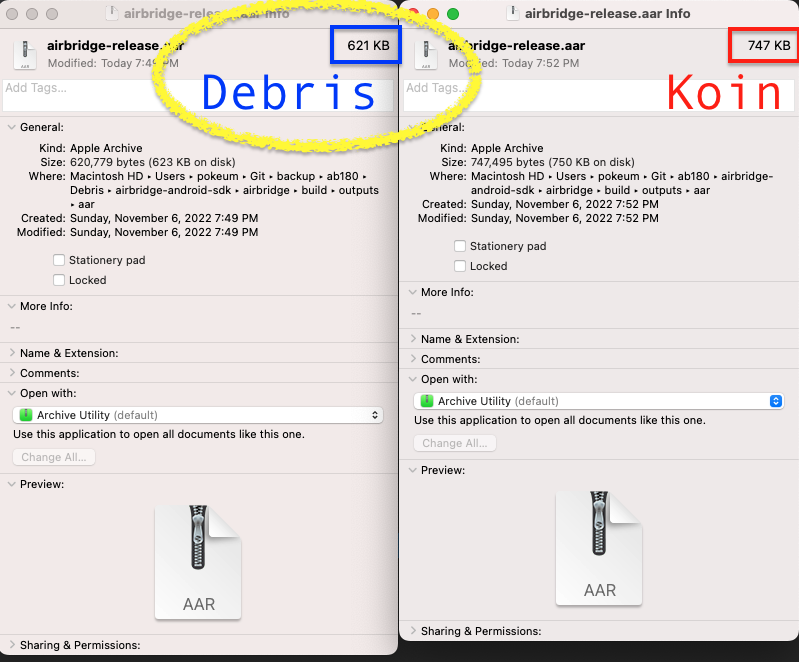Click Kind 'Apple Archive' value in left window
Viewport: 799px width, 662px height.
point(106,148)
